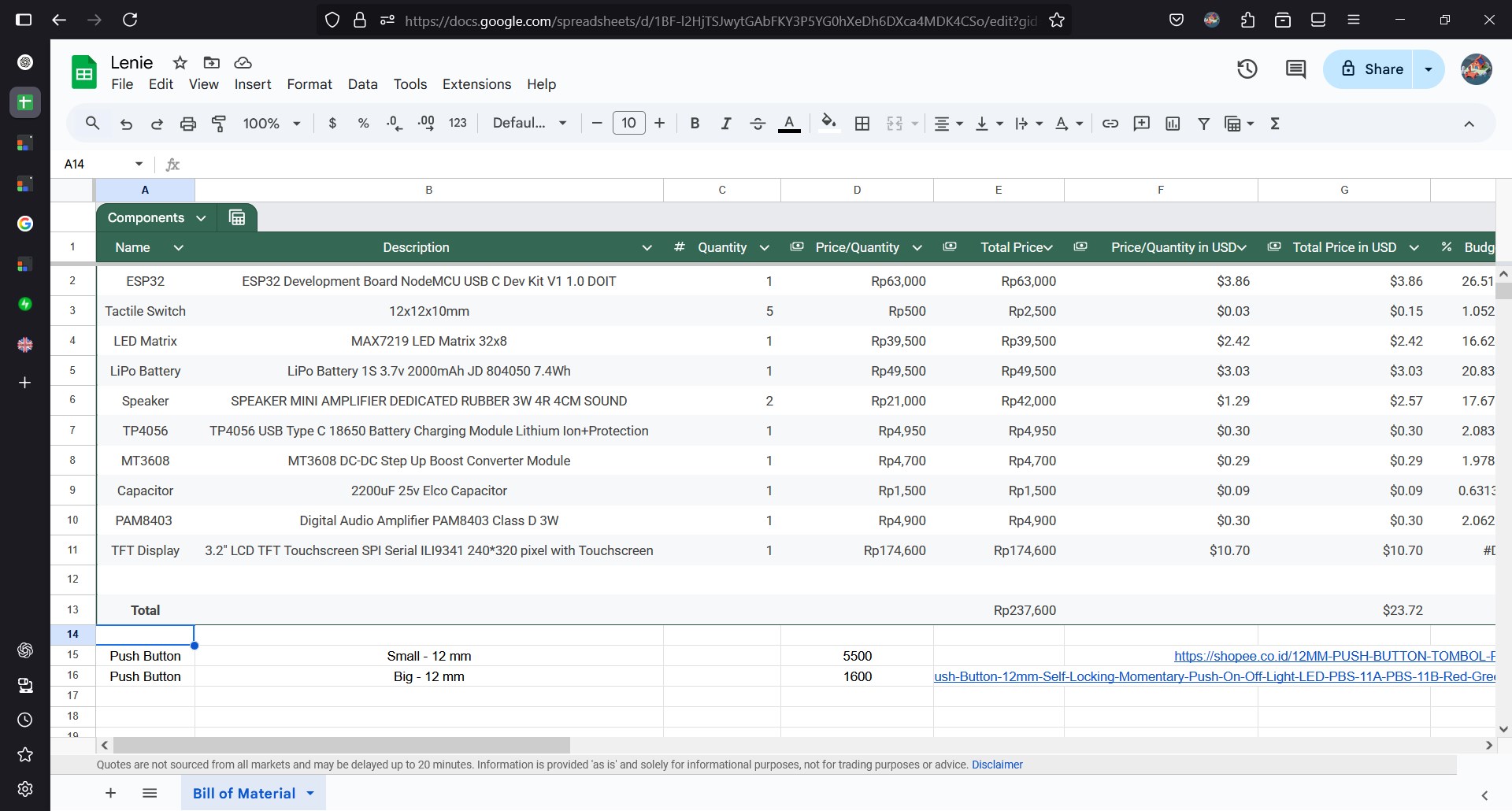Viewport: 1512px width, 811px height.
Task: Move the document with folder icon
Action: pos(212,62)
